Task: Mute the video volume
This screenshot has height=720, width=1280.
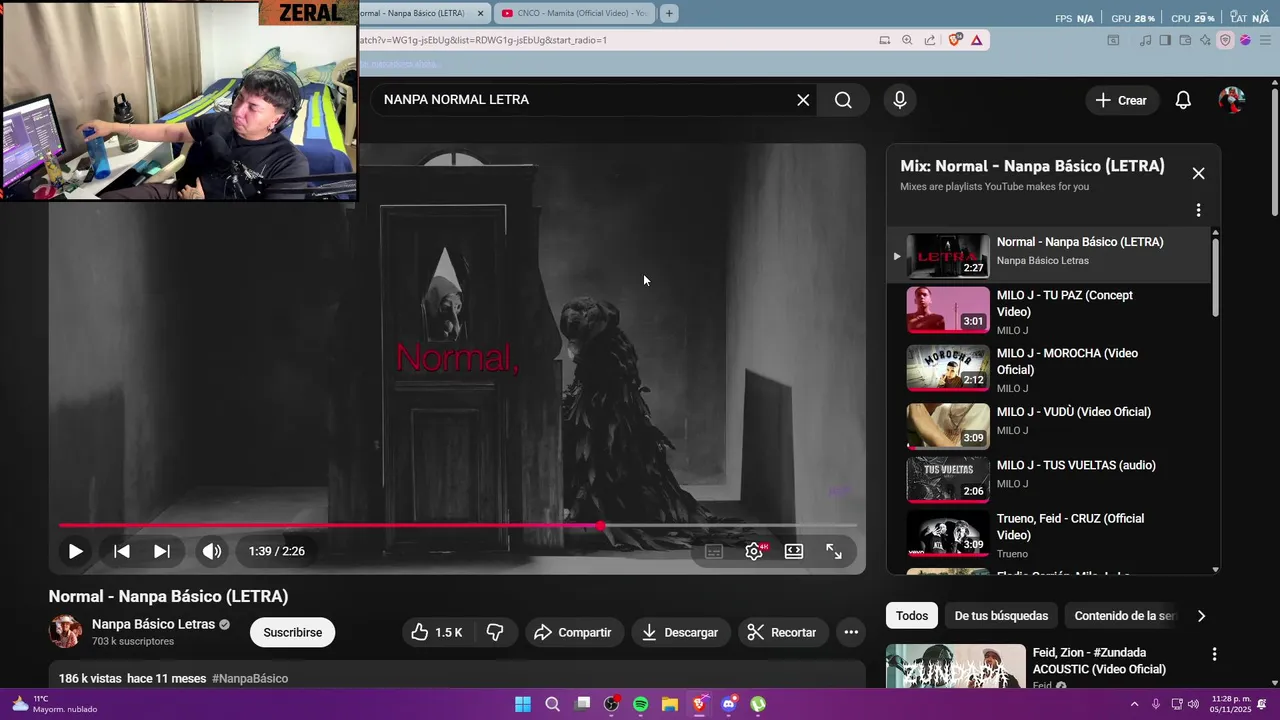Action: (212, 551)
